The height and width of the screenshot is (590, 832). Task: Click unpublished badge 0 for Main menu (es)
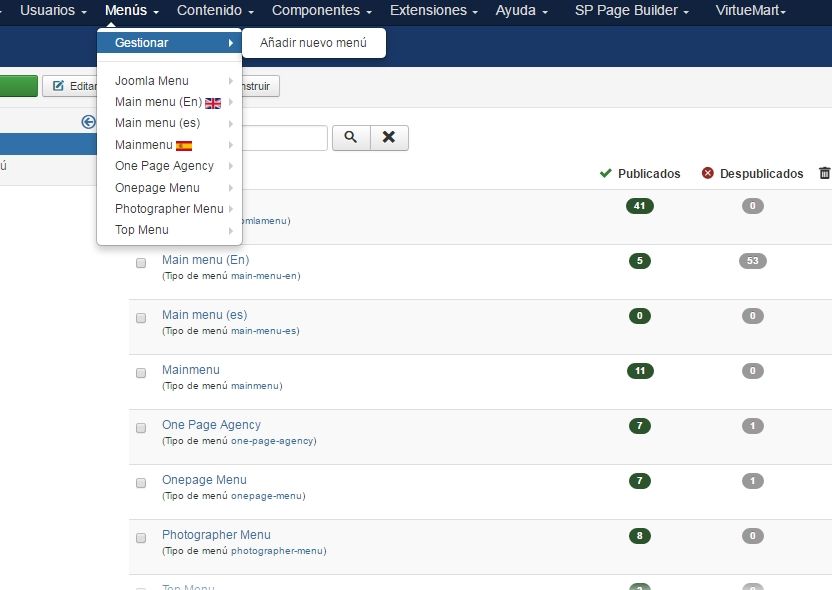pyautogui.click(x=752, y=316)
